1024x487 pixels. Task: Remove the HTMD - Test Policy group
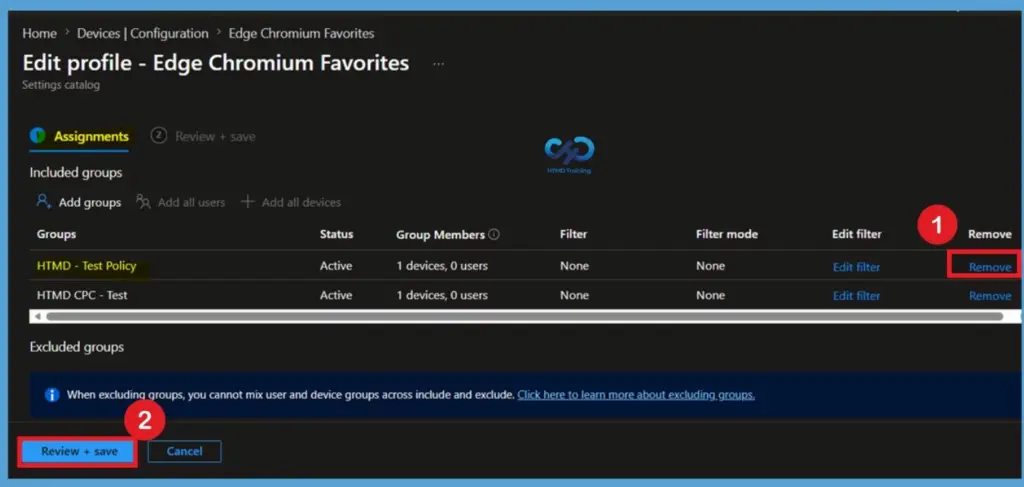pyautogui.click(x=990, y=267)
